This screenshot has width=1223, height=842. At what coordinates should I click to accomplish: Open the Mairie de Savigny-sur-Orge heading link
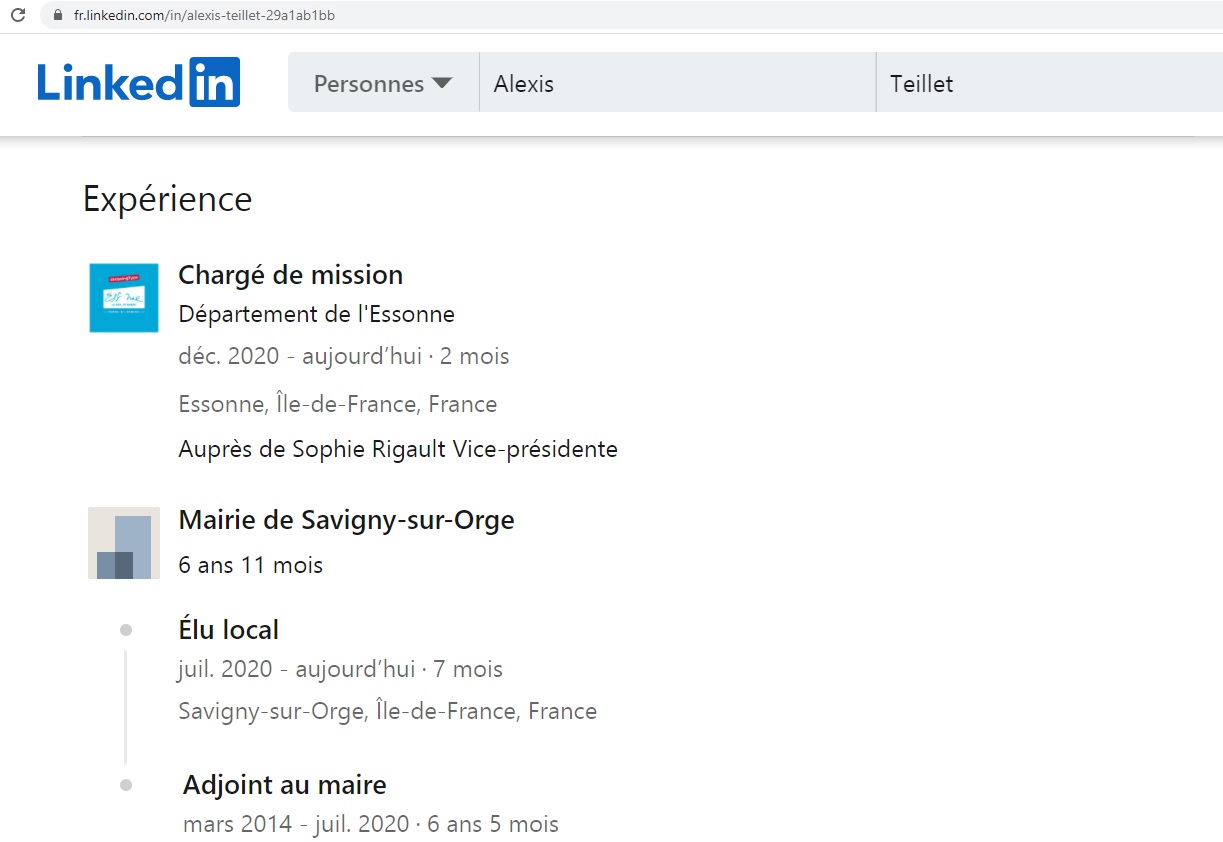(346, 520)
